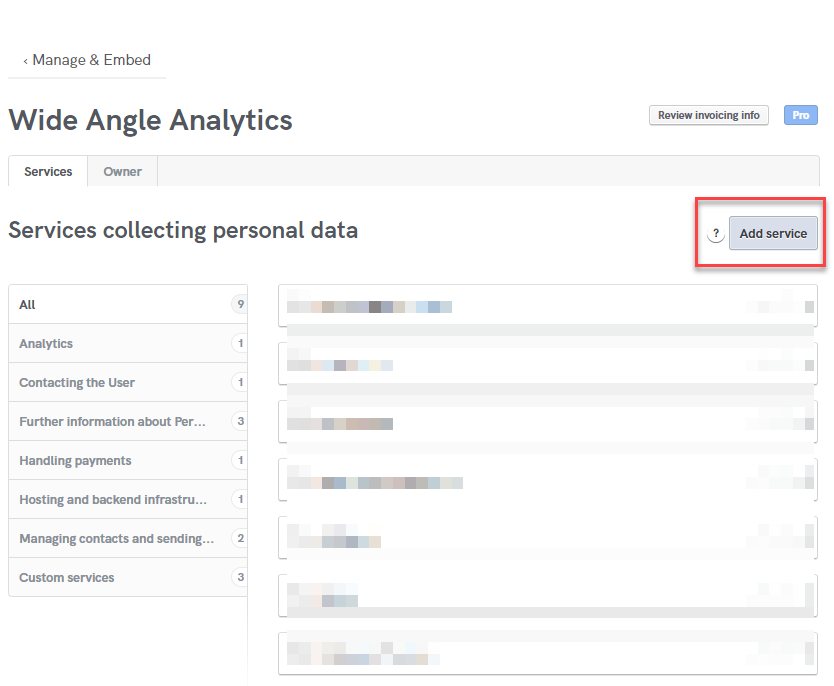834x686 pixels.
Task: Switch to the Owner tab
Action: click(122, 172)
